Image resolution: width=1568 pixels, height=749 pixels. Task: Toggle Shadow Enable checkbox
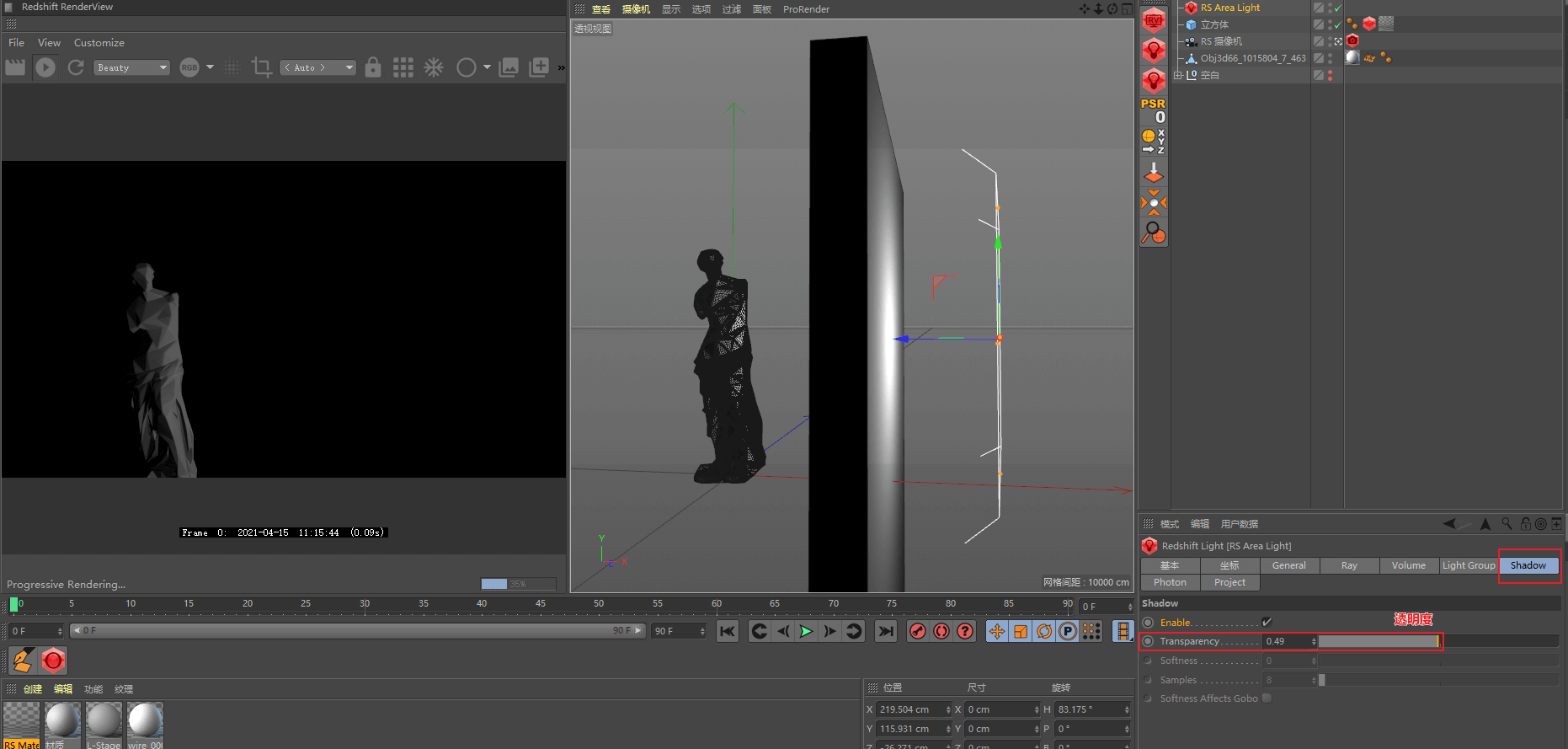click(x=1267, y=622)
